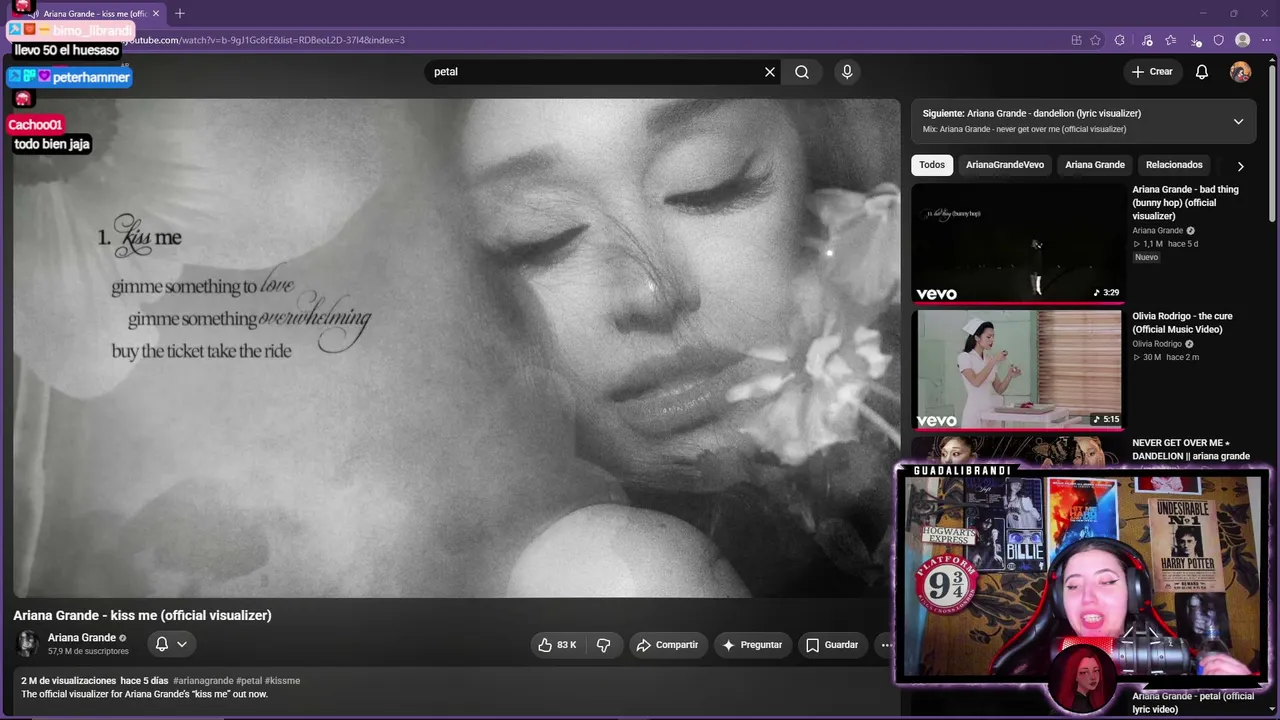
Task: Click '57,9 M de suscriptores' text
Action: click(88, 651)
